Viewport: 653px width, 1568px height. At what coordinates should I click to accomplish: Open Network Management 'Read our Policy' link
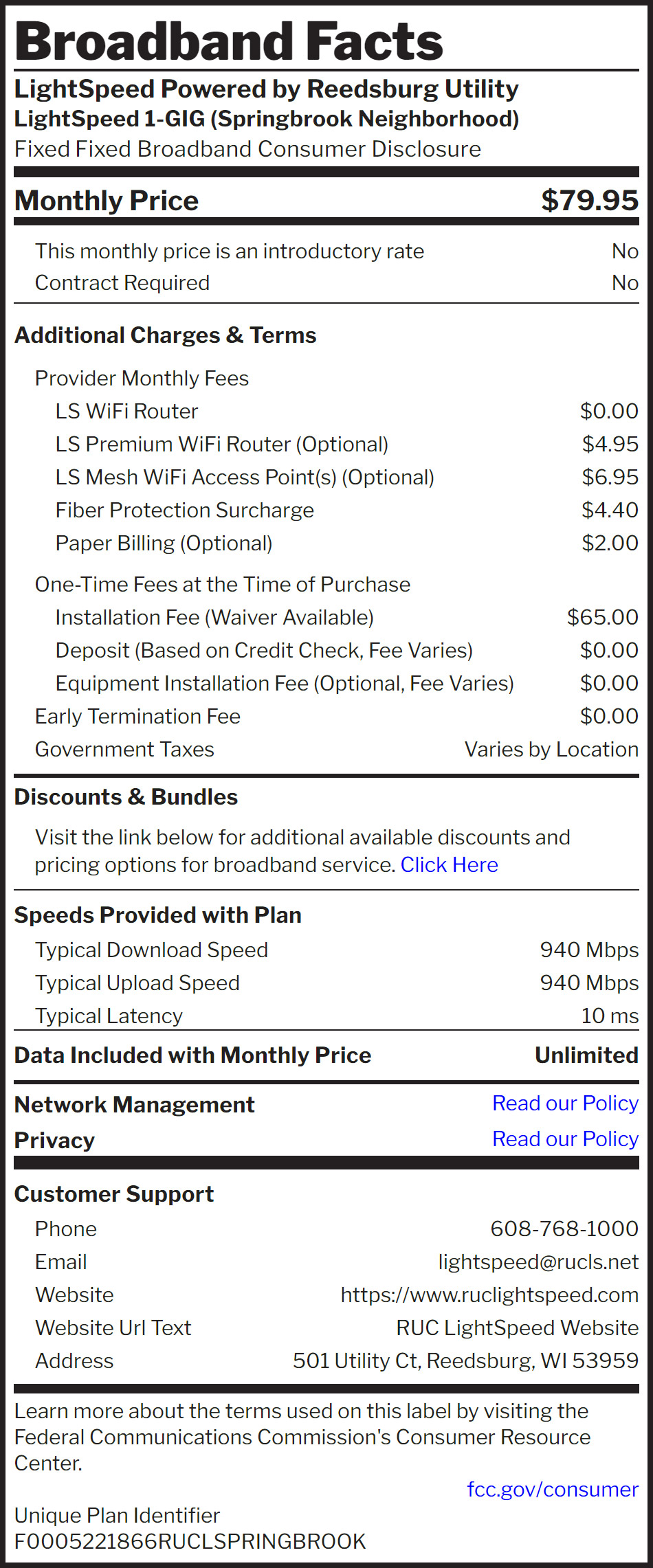click(565, 1103)
